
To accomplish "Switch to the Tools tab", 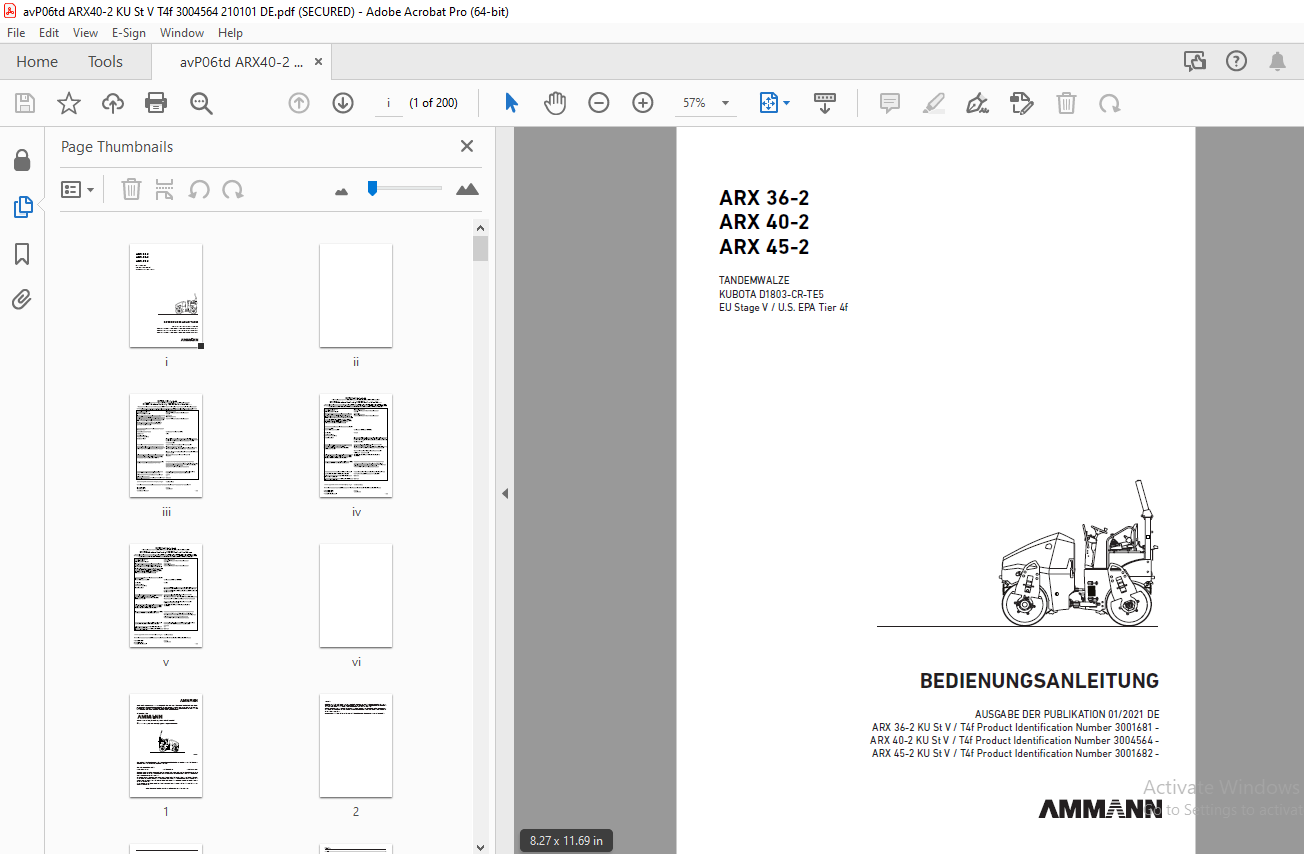I will point(105,62).
